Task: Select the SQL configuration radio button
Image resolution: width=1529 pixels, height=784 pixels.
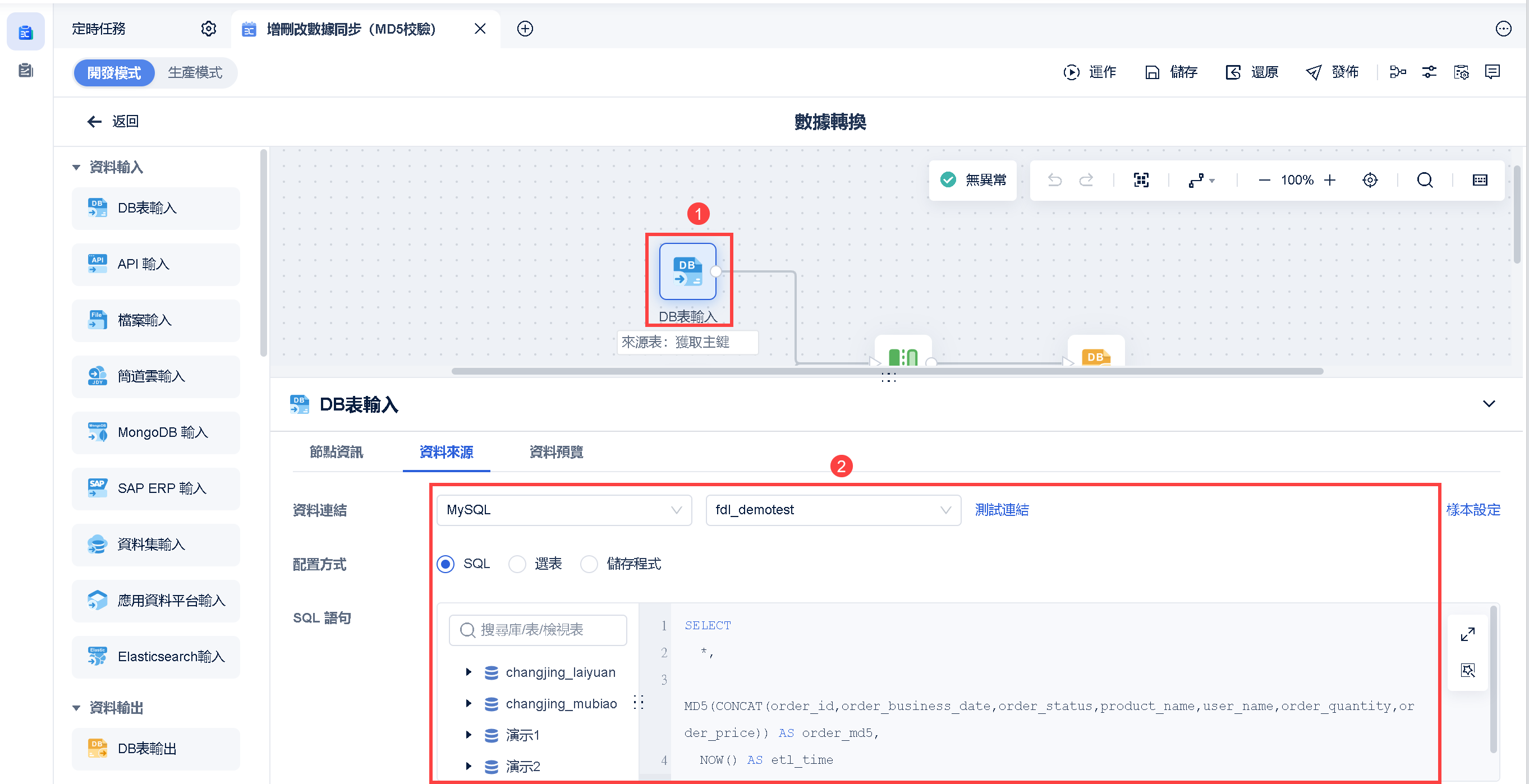Action: pyautogui.click(x=446, y=564)
